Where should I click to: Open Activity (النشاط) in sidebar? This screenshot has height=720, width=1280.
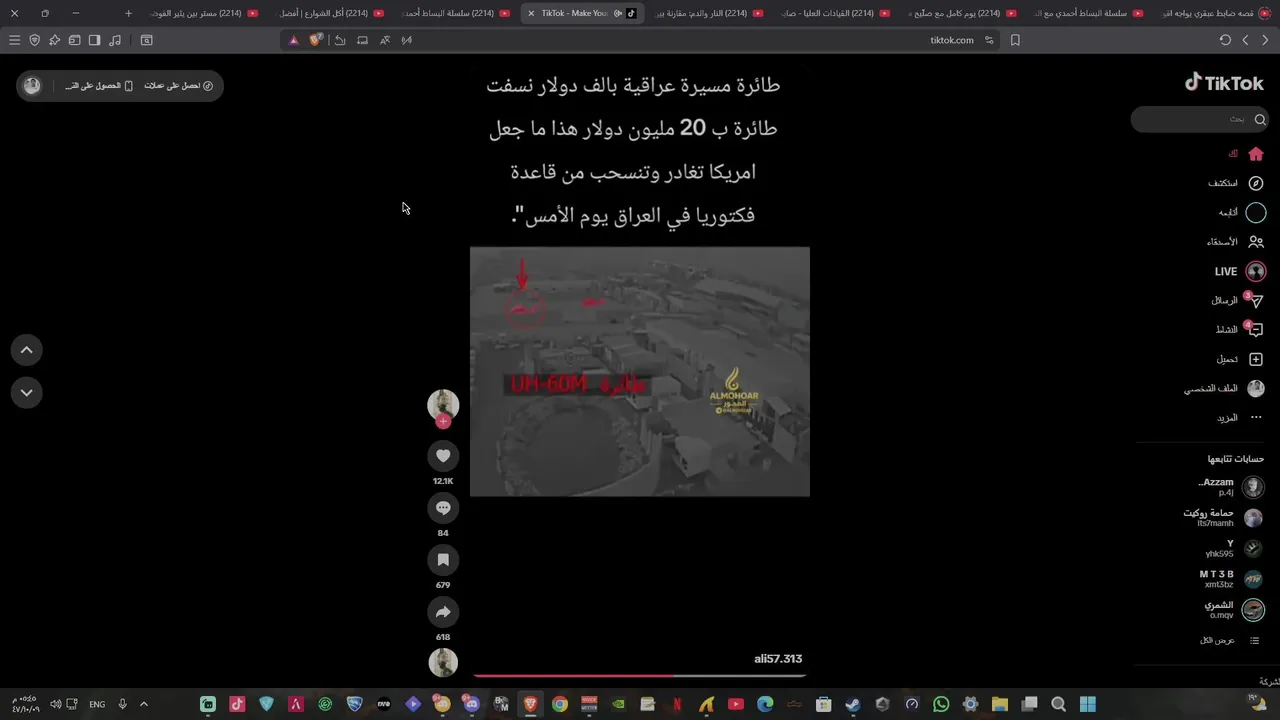(1240, 329)
